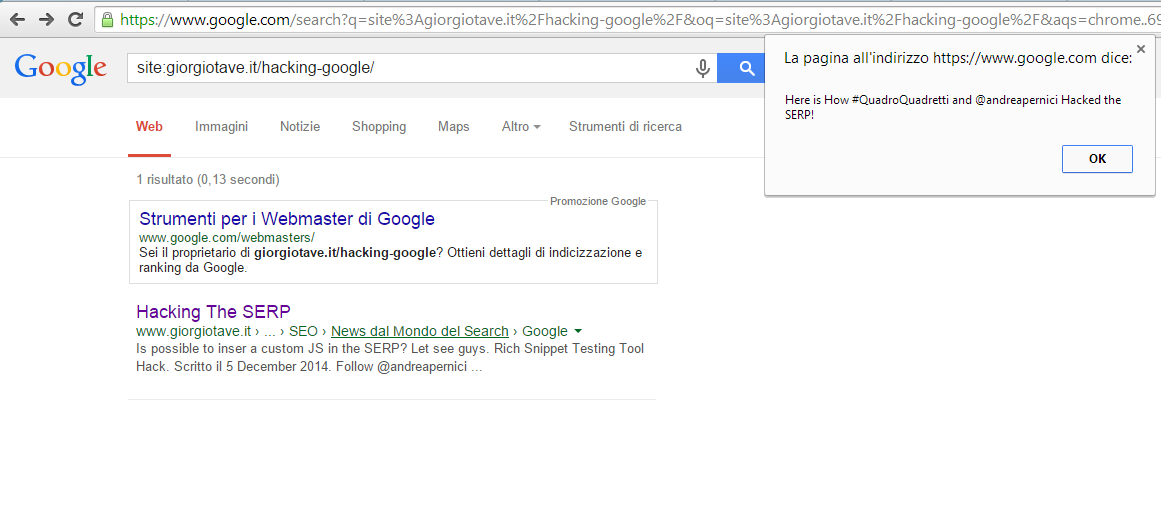Expand the green arrow next to Google breadcrumb

pos(578,331)
